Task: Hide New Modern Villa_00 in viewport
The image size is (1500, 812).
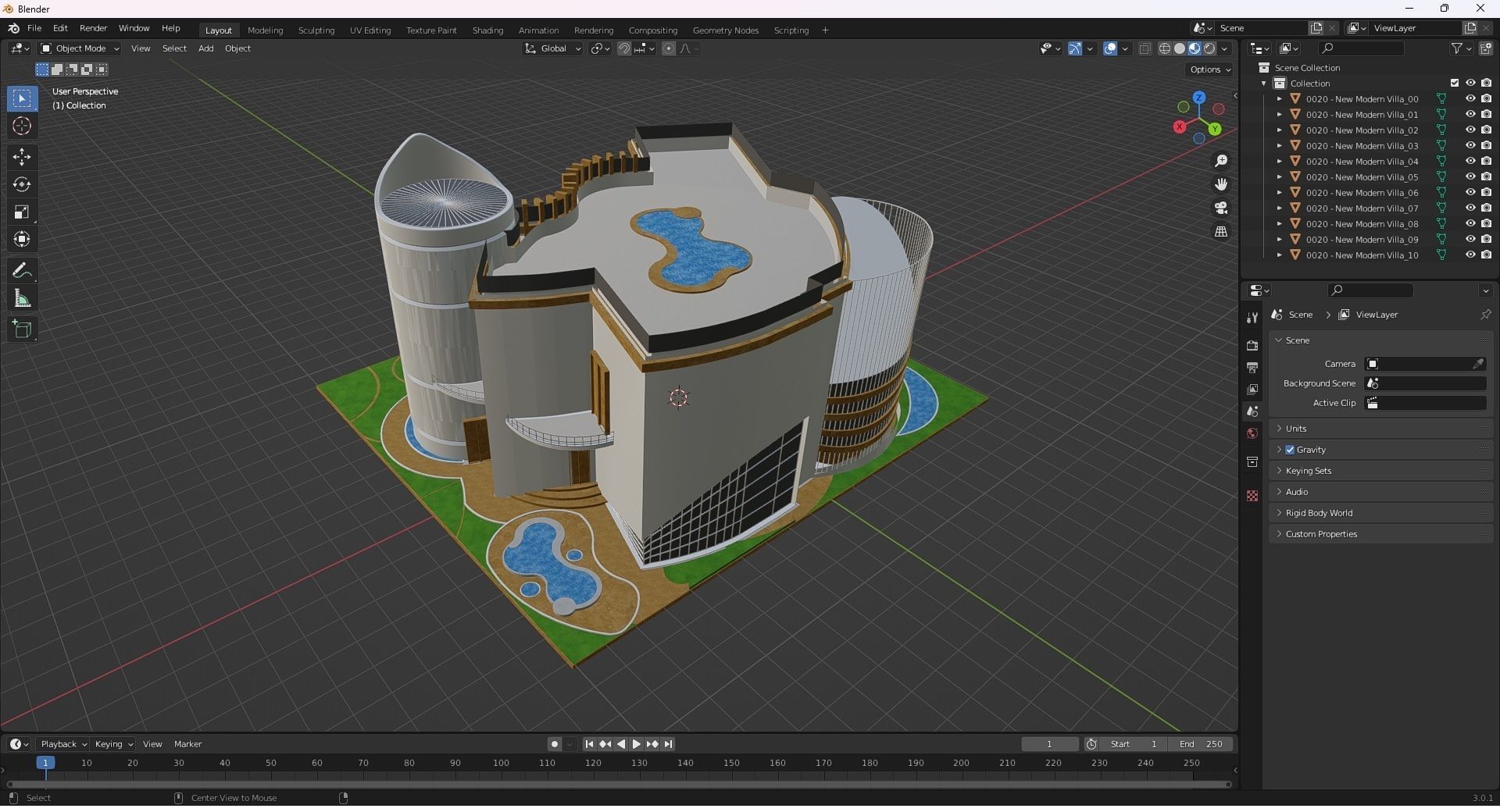Action: [1470, 99]
